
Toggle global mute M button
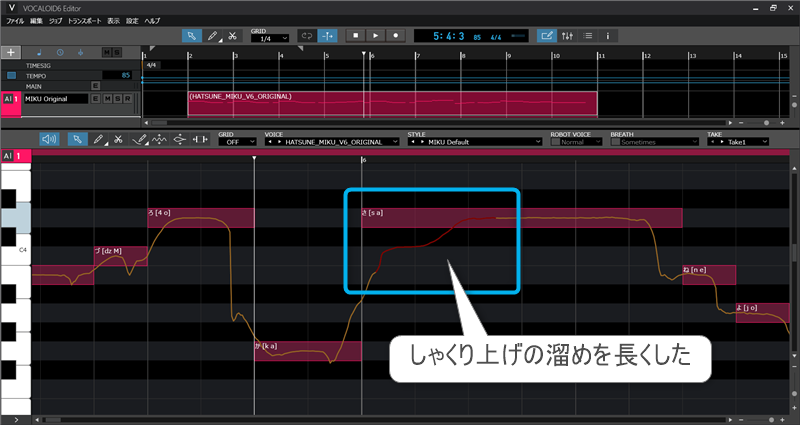[107, 53]
